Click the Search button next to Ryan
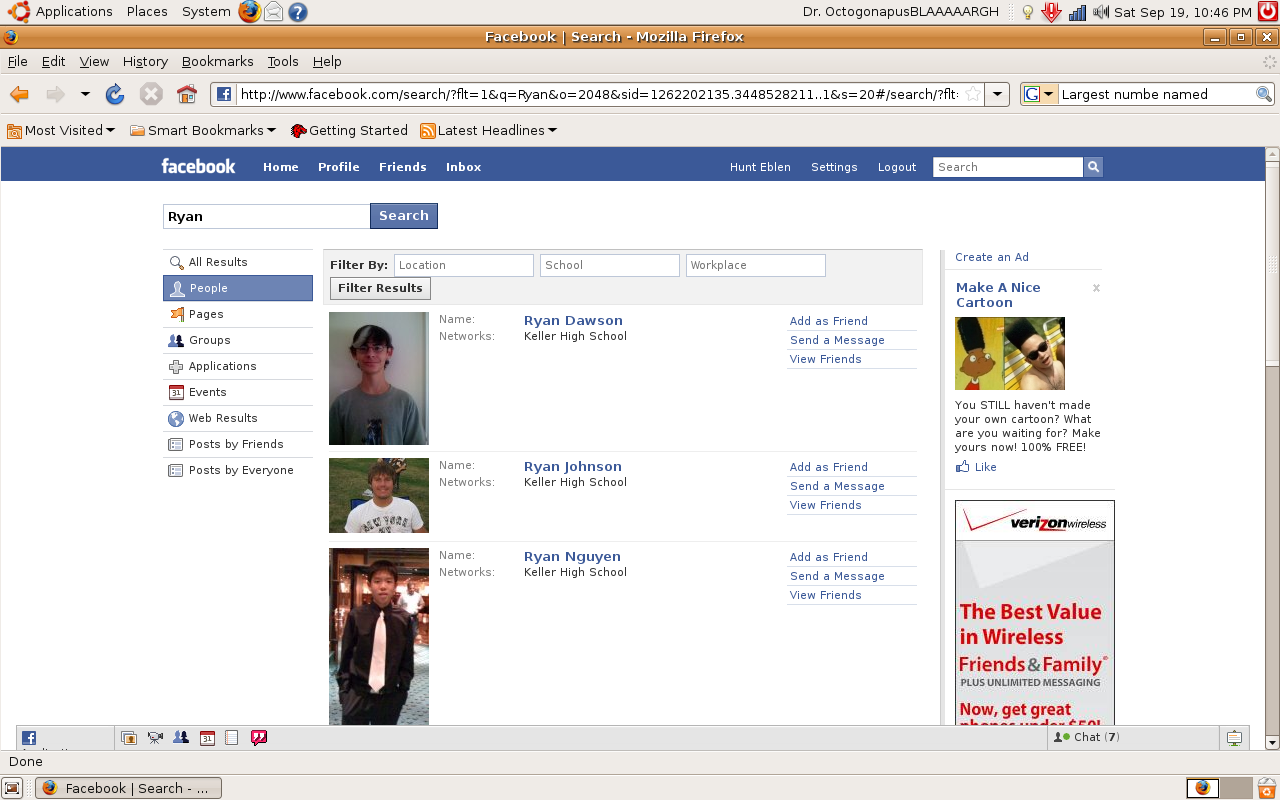 click(x=403, y=215)
